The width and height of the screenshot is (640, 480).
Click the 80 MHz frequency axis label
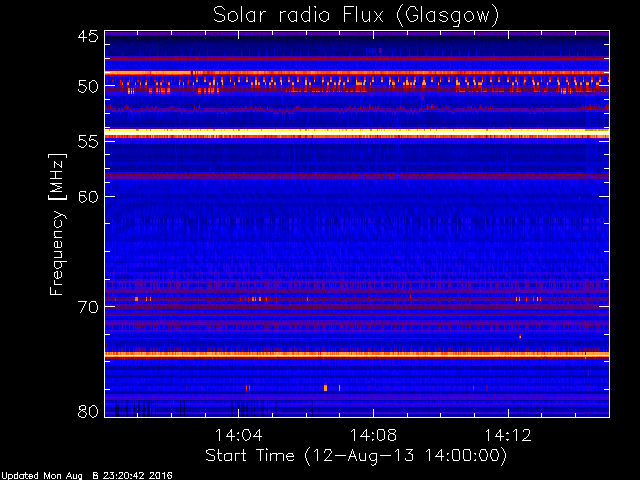pos(88,411)
